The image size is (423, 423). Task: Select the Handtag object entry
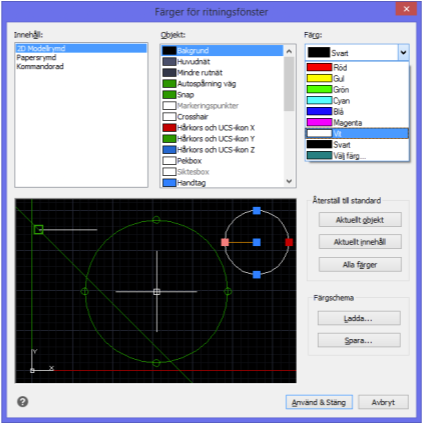[x=222, y=183]
